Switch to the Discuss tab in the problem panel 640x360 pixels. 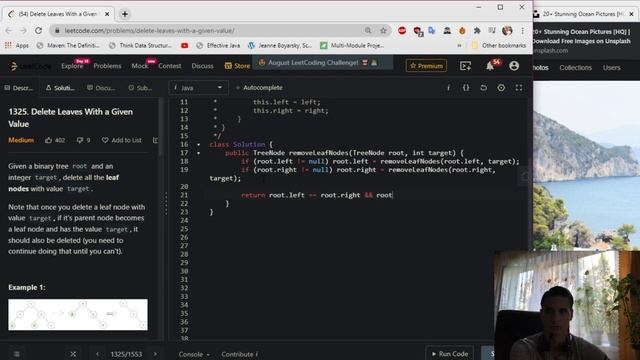[101, 88]
